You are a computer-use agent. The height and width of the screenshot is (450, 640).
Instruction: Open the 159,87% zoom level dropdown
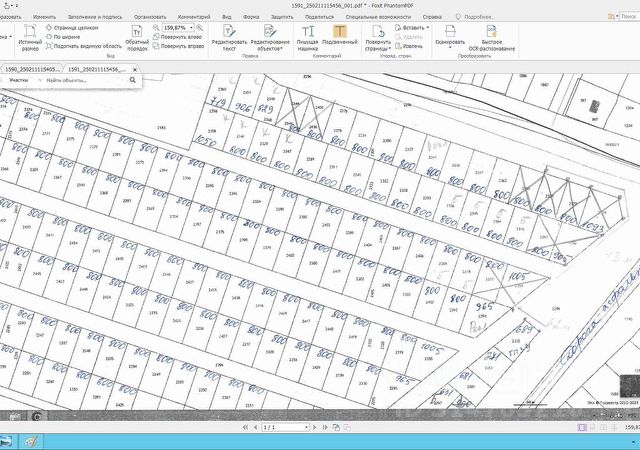191,28
